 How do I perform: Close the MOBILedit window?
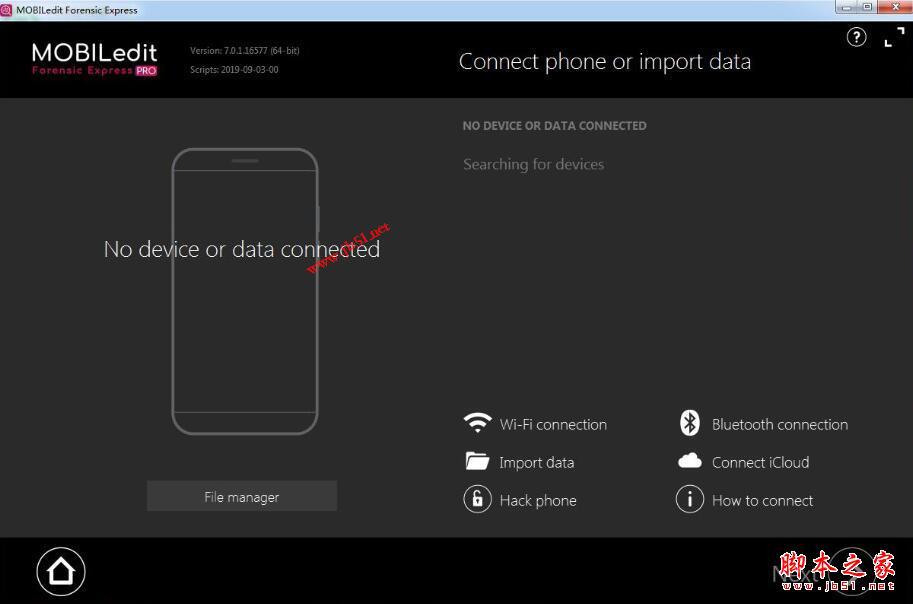[895, 7]
